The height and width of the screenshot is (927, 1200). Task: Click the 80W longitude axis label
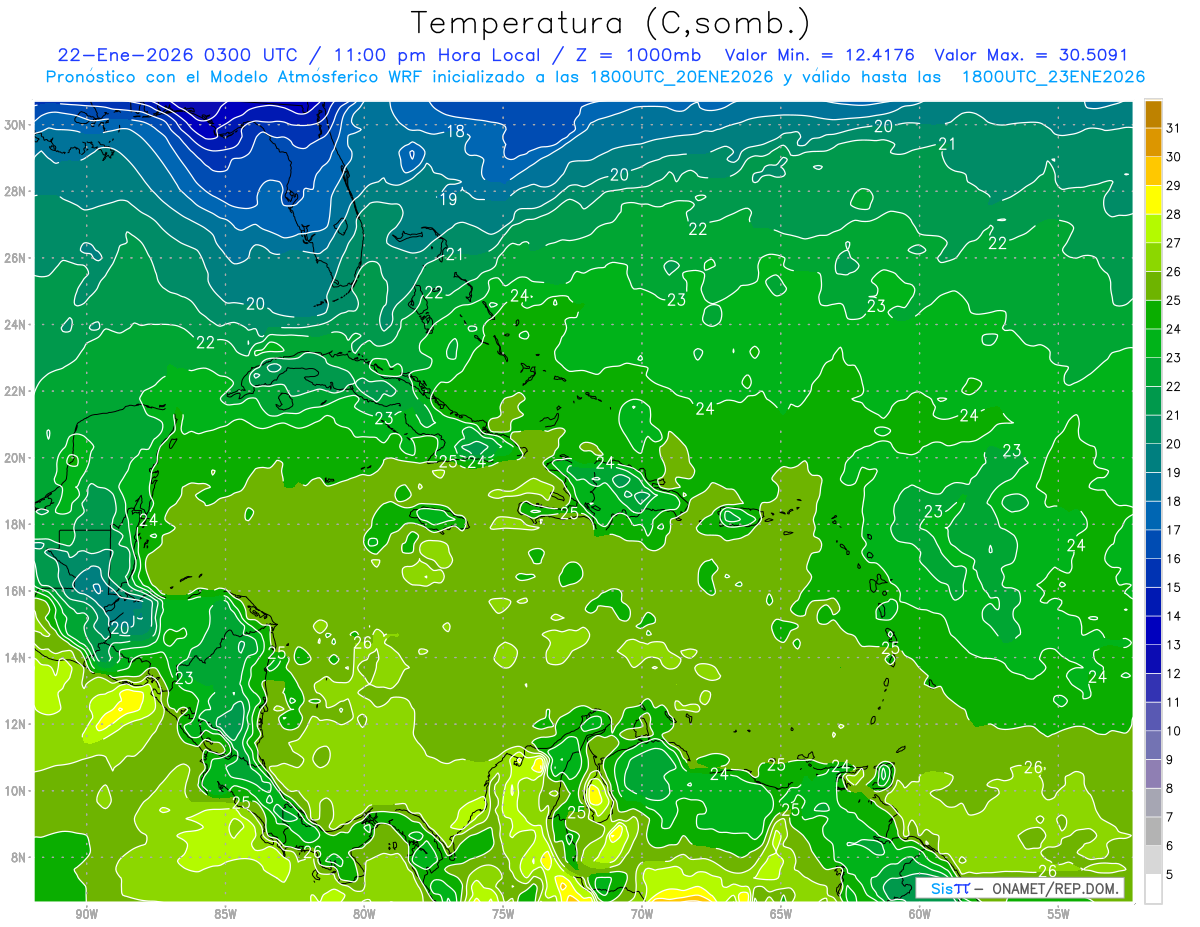click(x=364, y=914)
